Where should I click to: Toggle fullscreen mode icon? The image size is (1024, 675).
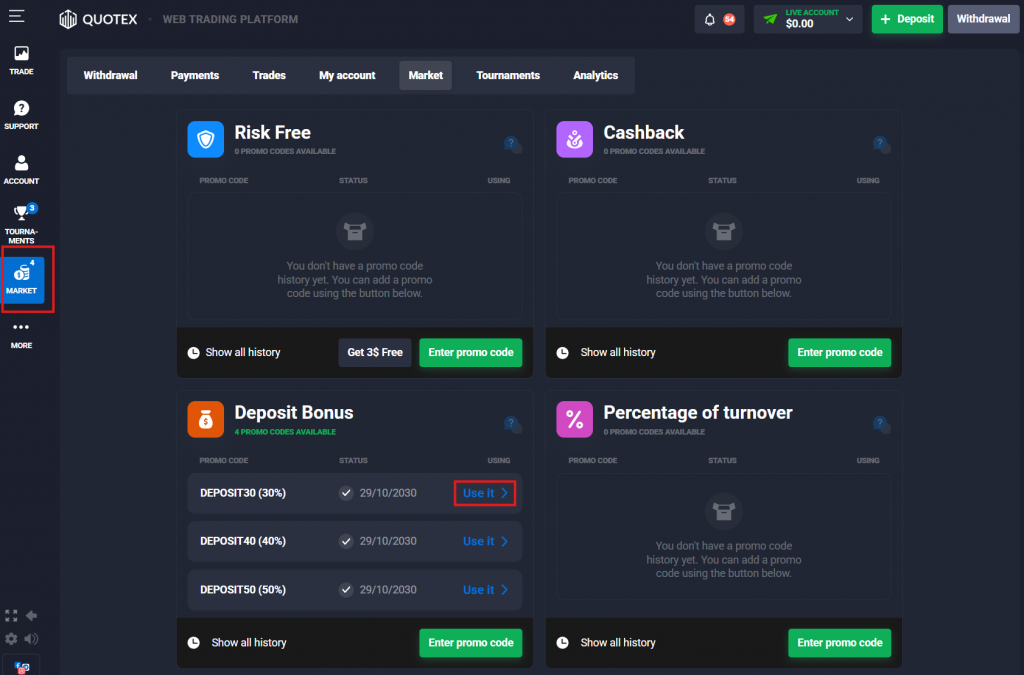[x=11, y=616]
